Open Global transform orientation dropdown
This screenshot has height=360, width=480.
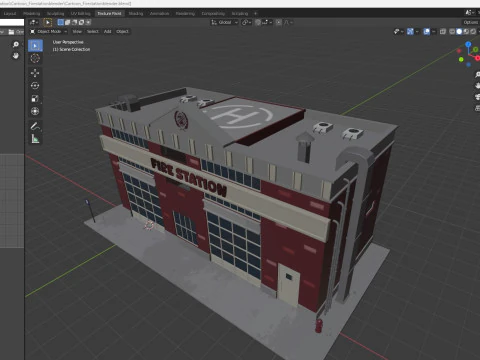coord(224,22)
